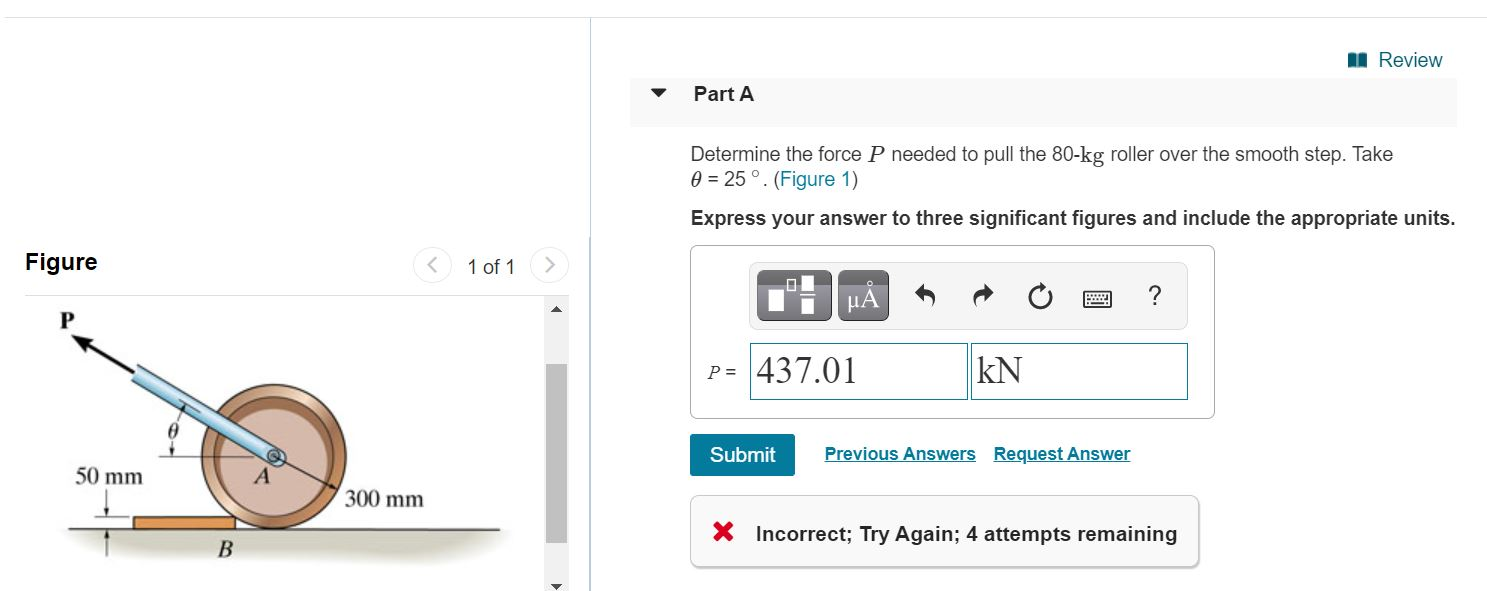The image size is (1487, 591).
Task: Collapse the Part A section
Action: [657, 93]
